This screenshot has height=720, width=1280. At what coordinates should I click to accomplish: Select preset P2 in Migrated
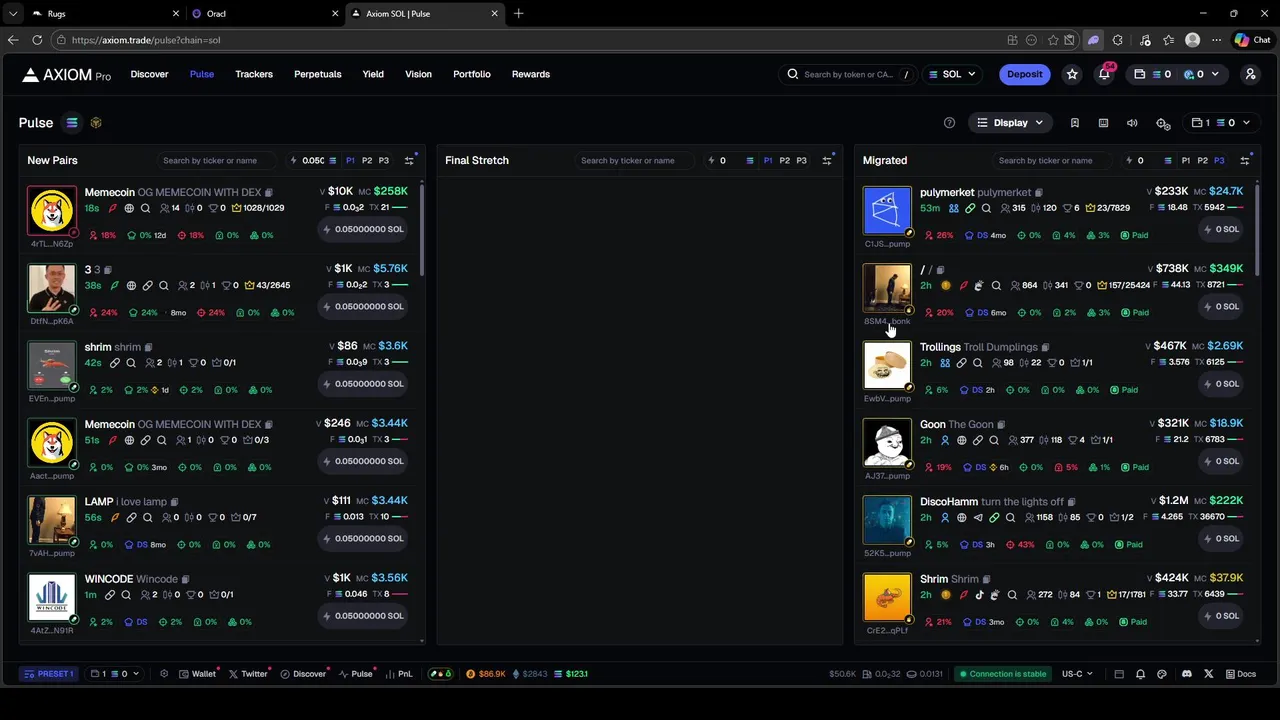(1203, 160)
